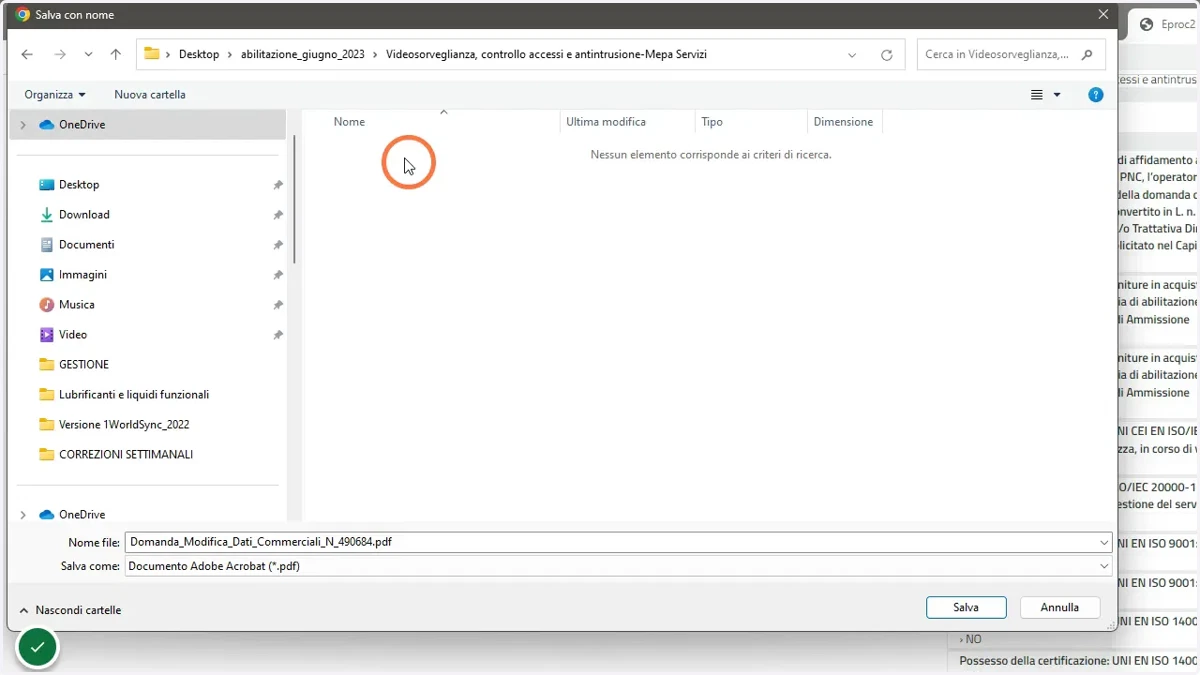
Task: Refresh the current folder view
Action: [x=886, y=55]
